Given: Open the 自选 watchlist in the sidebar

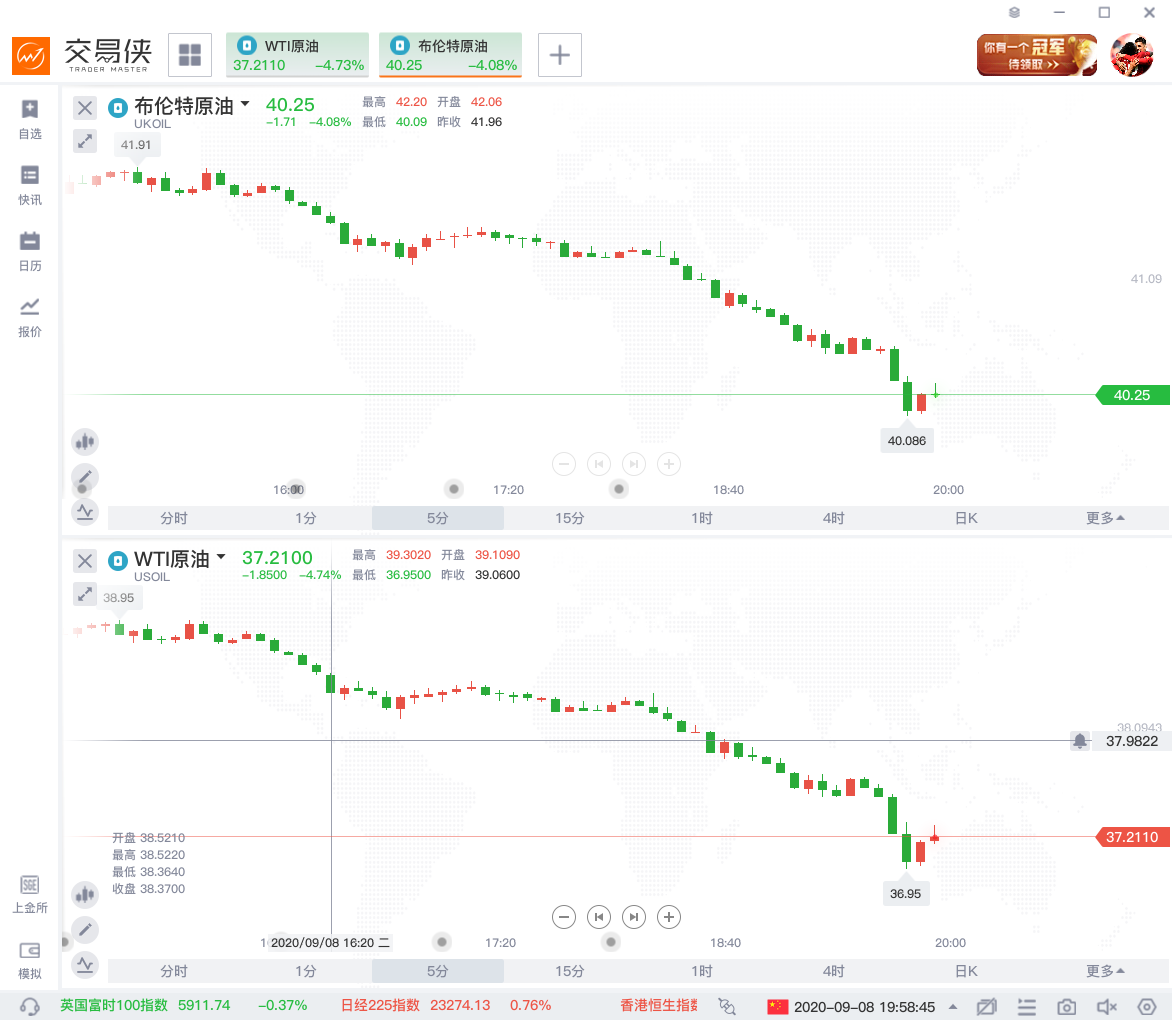Looking at the screenshot, I should click(x=30, y=118).
